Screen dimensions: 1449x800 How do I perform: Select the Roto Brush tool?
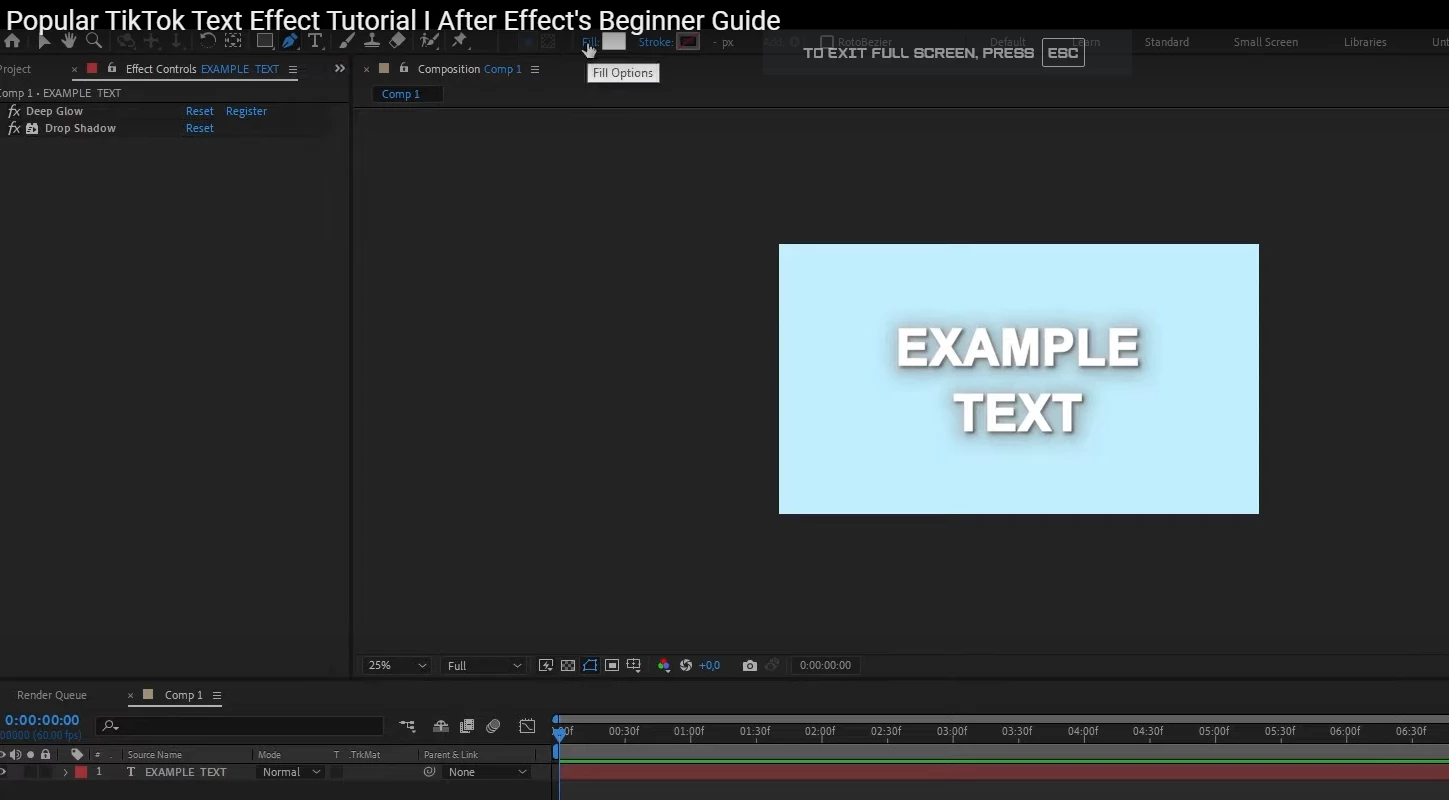430,41
